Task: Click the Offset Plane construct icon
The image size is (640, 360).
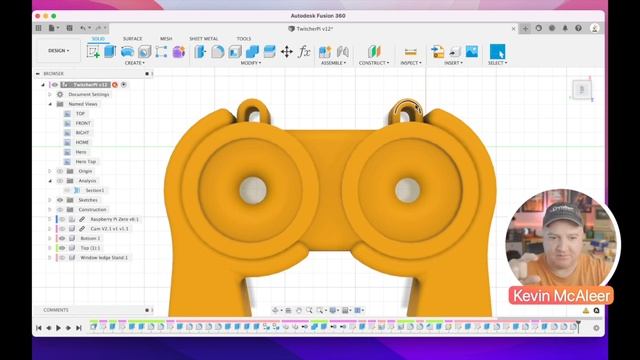Action: 374,51
